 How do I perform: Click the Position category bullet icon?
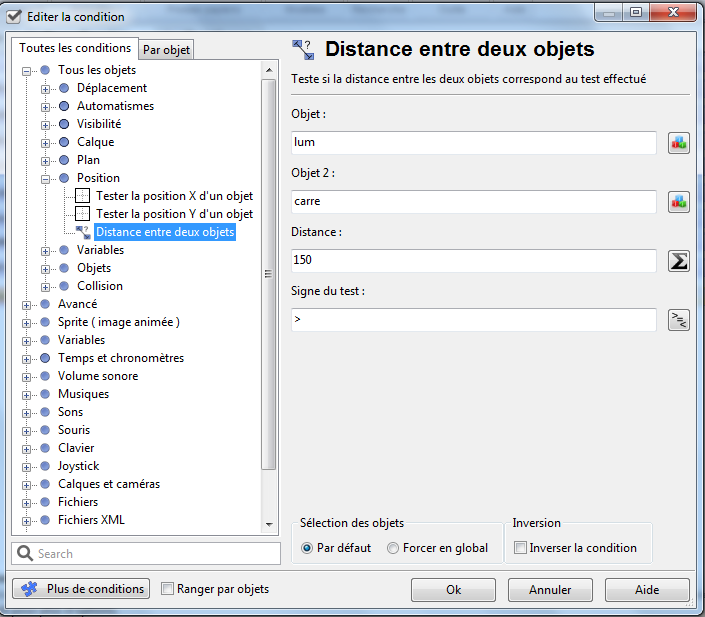point(64,178)
